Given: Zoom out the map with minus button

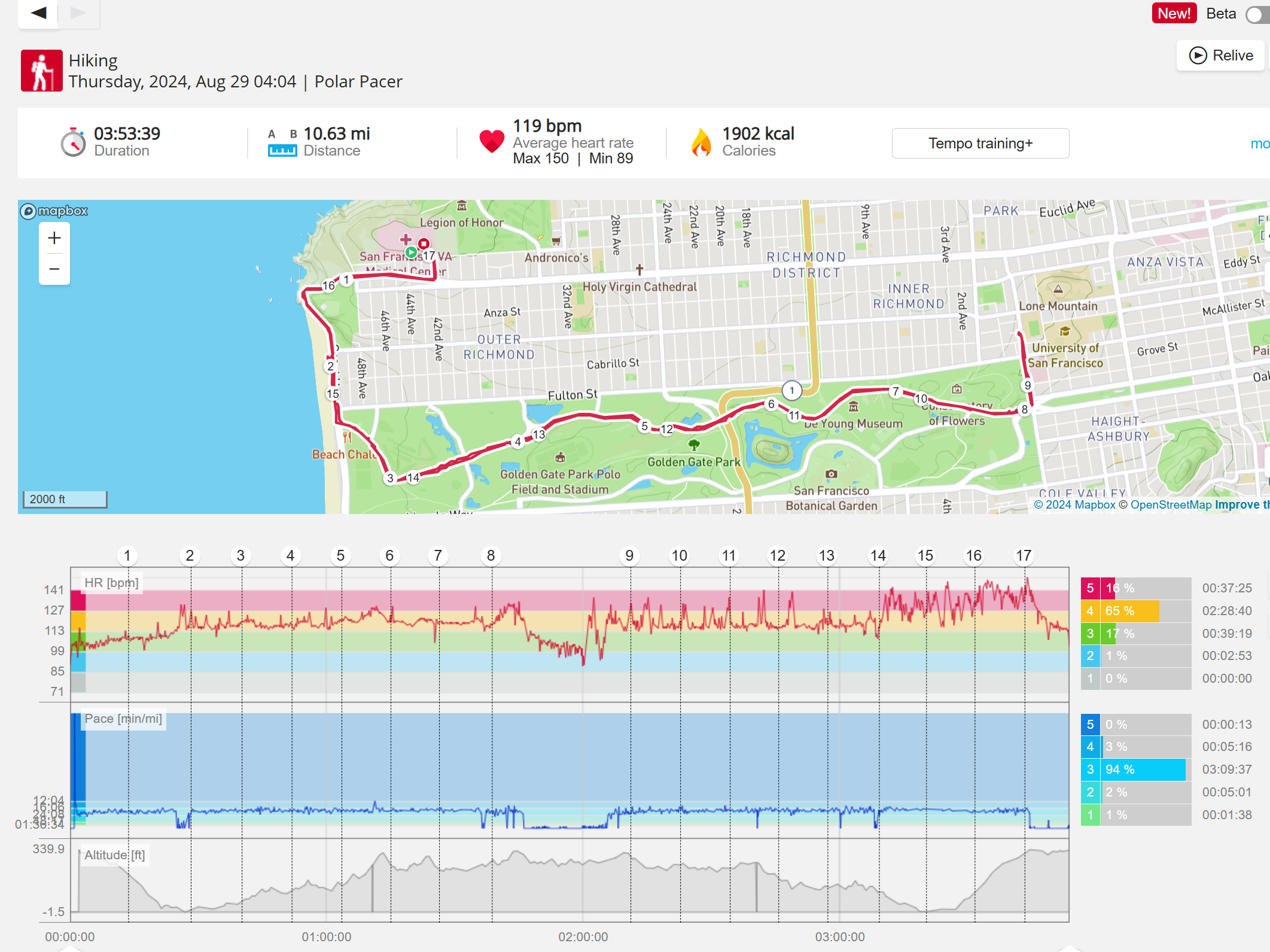Looking at the screenshot, I should [x=54, y=269].
